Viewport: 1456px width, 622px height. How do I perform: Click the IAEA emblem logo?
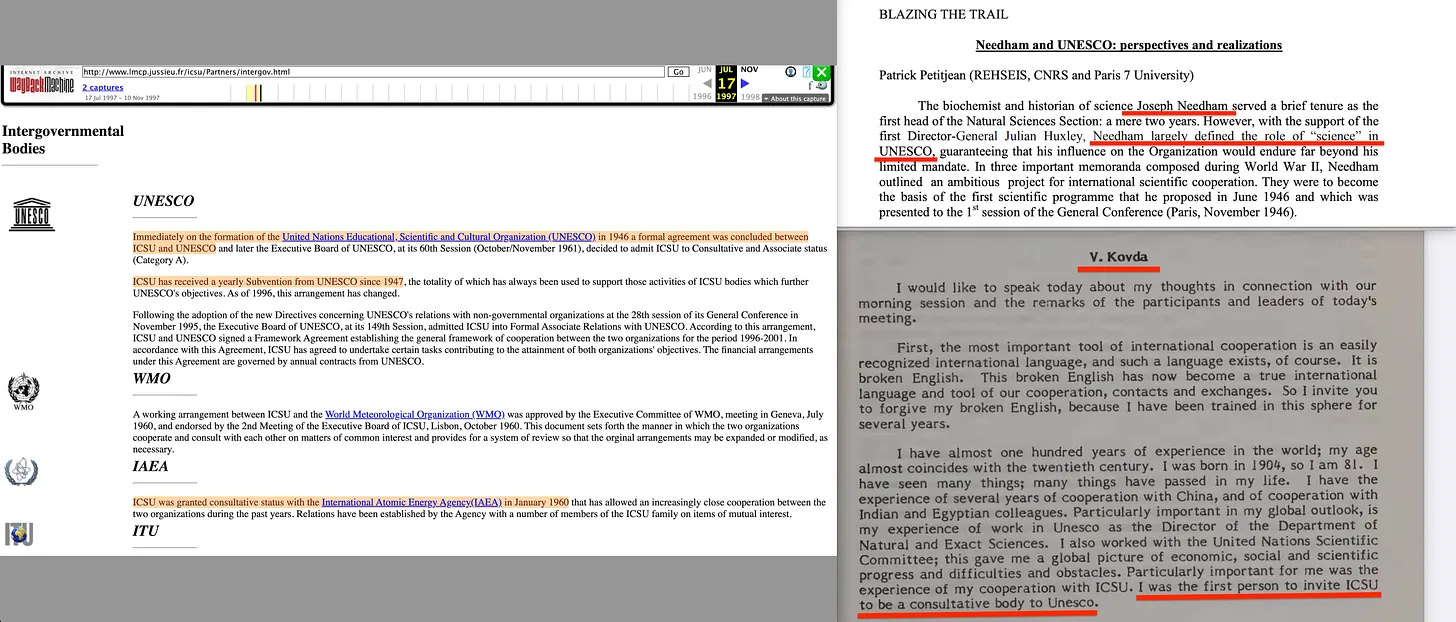(x=21, y=472)
